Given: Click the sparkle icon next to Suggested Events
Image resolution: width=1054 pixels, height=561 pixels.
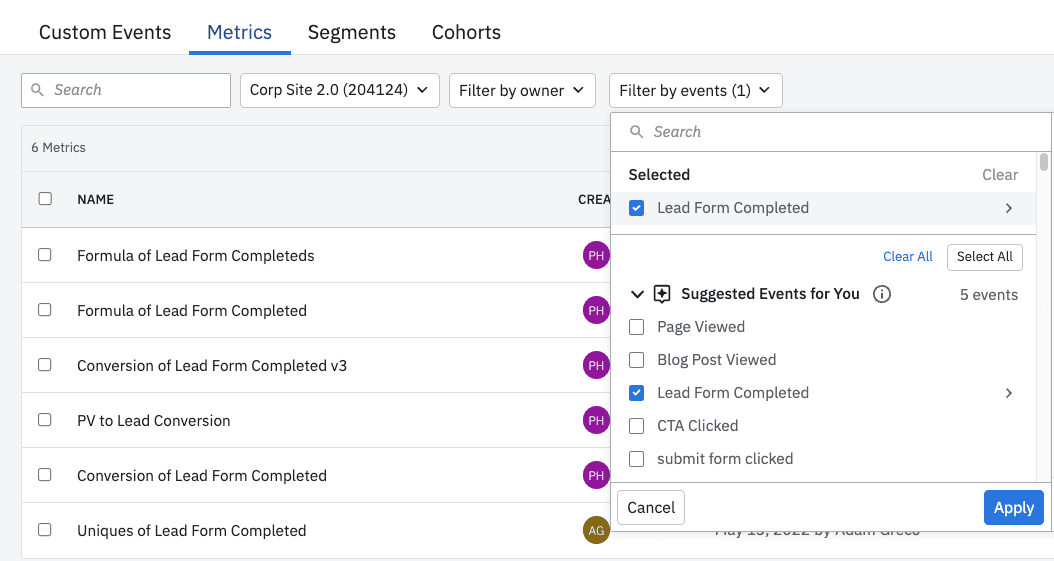Looking at the screenshot, I should (x=662, y=294).
